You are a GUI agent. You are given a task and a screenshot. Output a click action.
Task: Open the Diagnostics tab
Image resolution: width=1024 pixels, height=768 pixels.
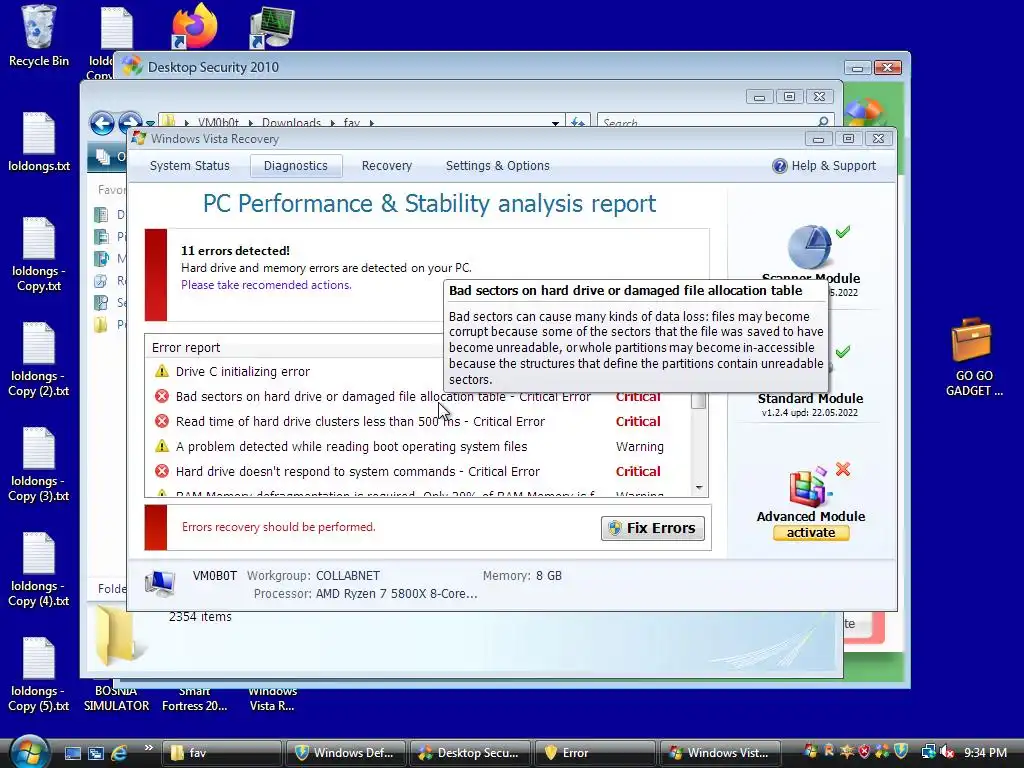pyautogui.click(x=296, y=166)
